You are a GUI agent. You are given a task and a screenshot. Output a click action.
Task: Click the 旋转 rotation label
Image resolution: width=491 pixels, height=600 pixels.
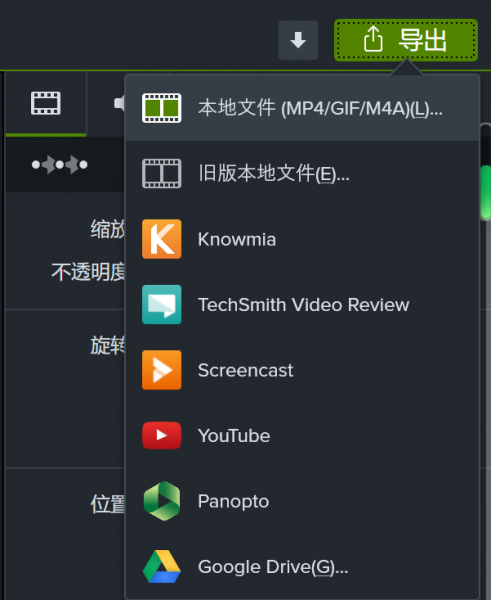(x=108, y=346)
